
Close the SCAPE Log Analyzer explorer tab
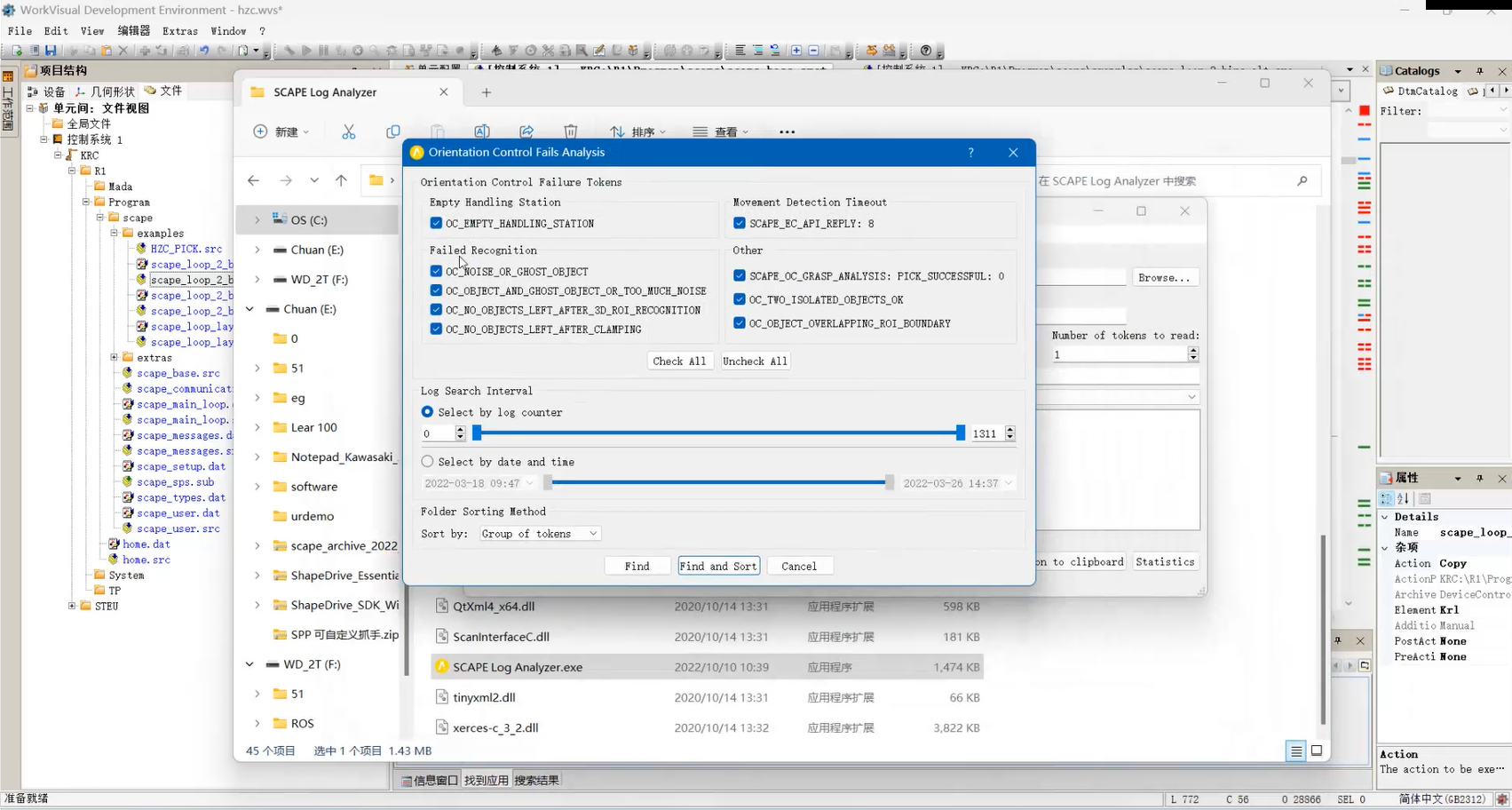point(444,92)
